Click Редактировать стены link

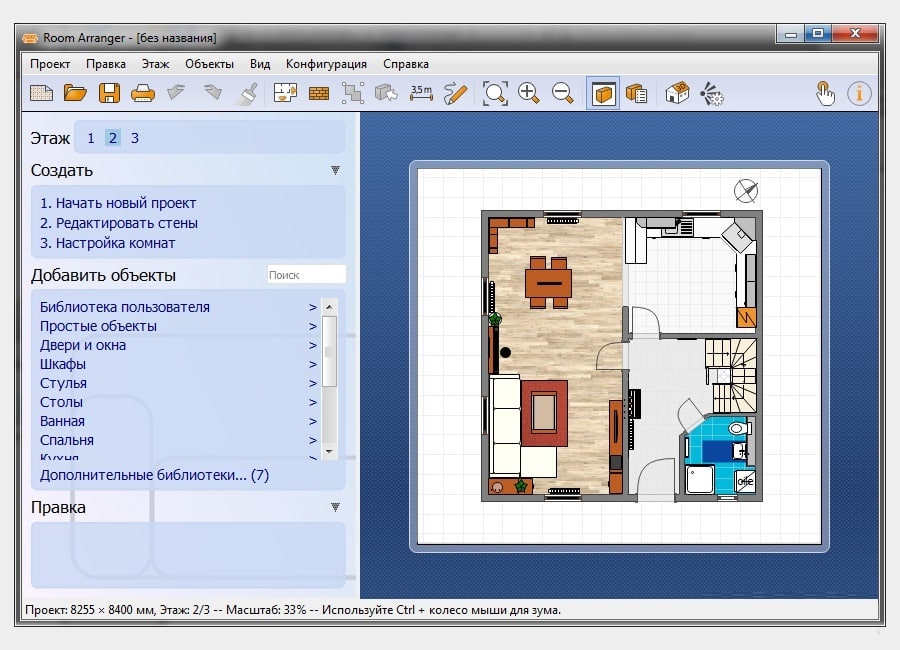coord(119,223)
